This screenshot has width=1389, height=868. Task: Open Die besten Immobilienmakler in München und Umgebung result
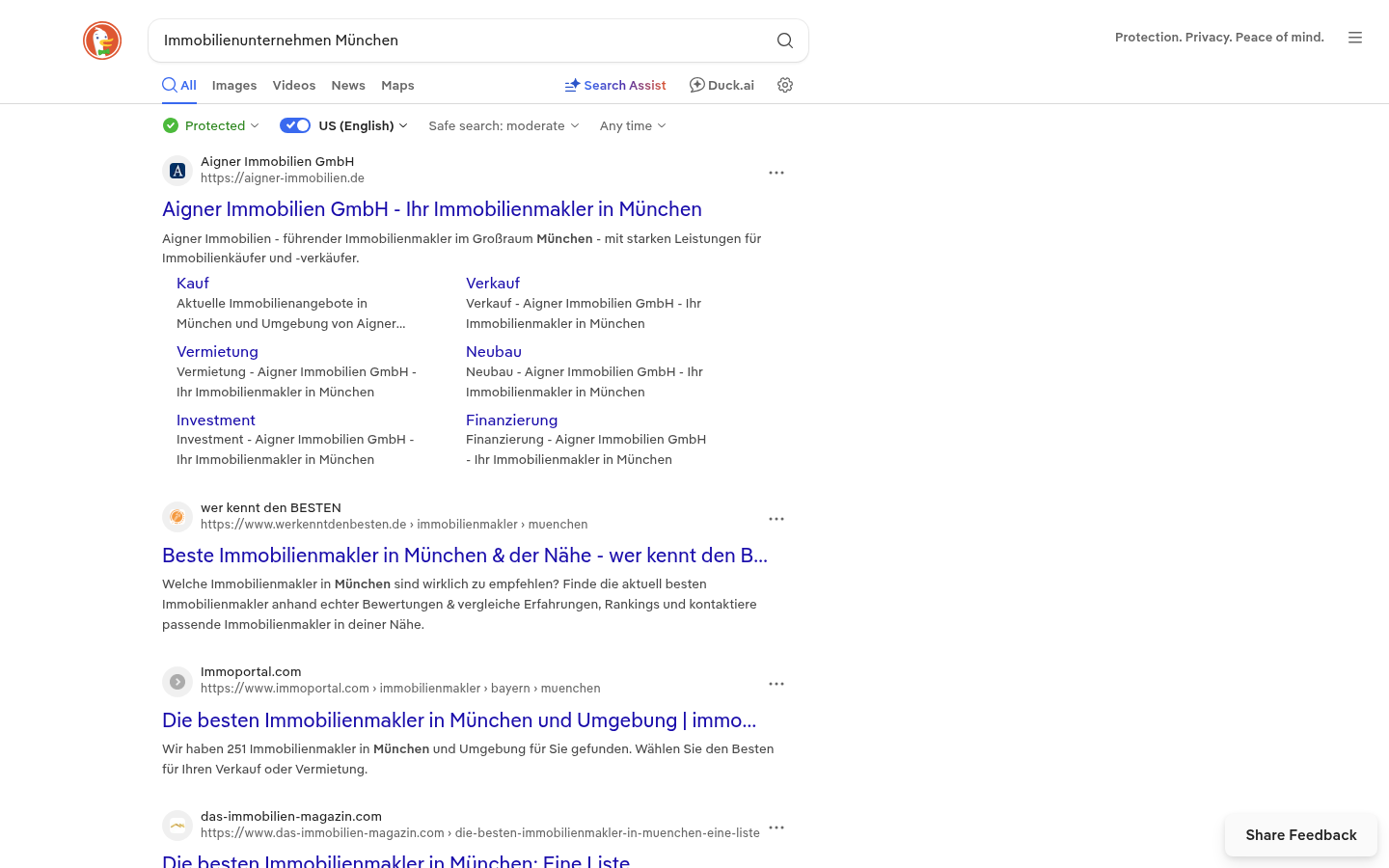[459, 720]
